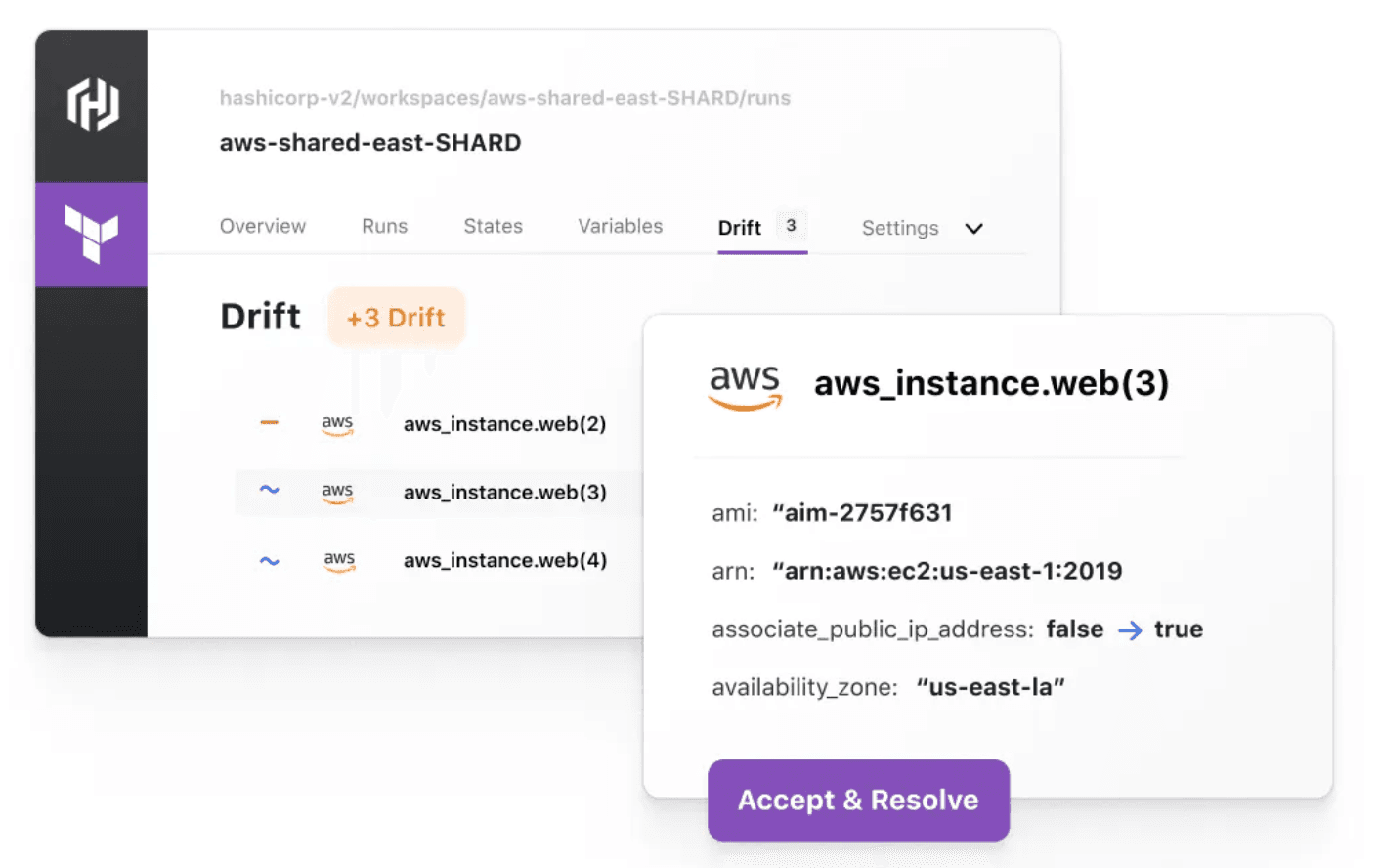Click the tilde icon beside web(4)

point(269,561)
